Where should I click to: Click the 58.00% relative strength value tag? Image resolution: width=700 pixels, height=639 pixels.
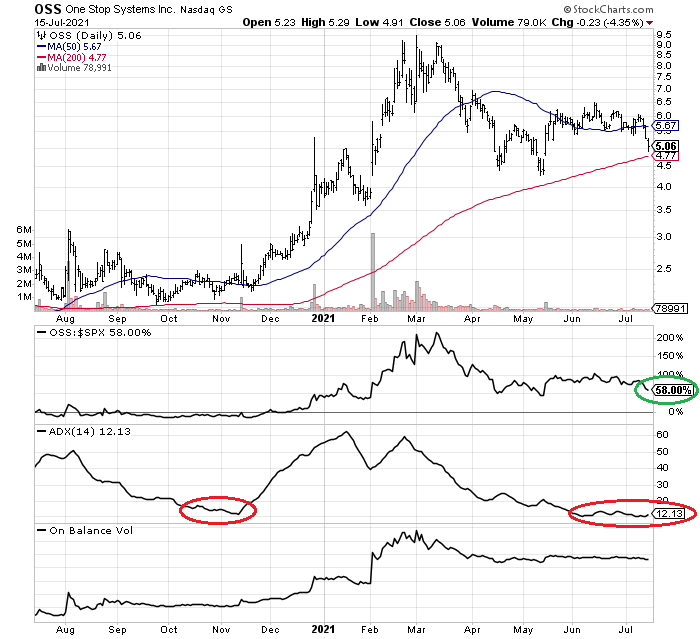click(673, 390)
